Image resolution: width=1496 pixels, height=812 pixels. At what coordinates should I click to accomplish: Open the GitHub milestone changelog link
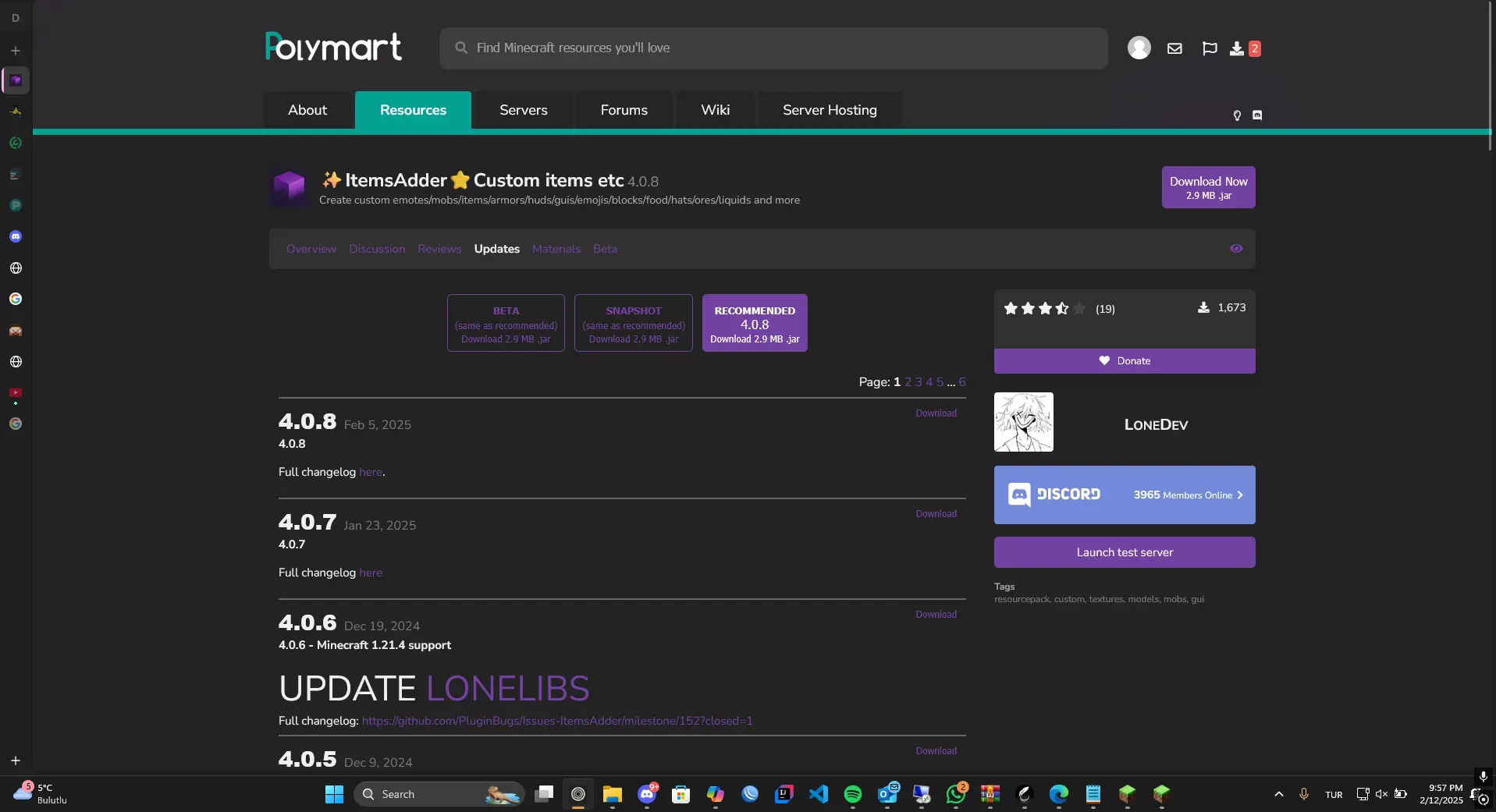pyautogui.click(x=557, y=721)
